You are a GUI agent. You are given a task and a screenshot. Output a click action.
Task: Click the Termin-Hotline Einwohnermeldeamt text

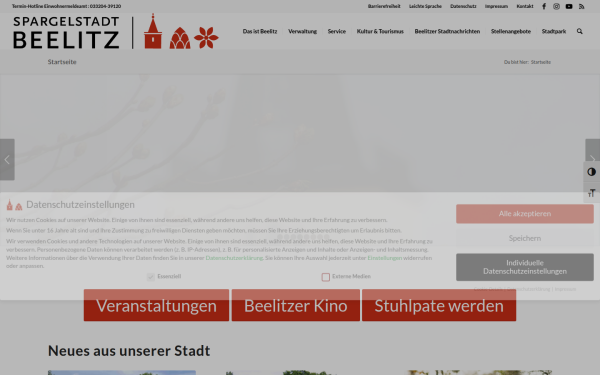(66, 7)
